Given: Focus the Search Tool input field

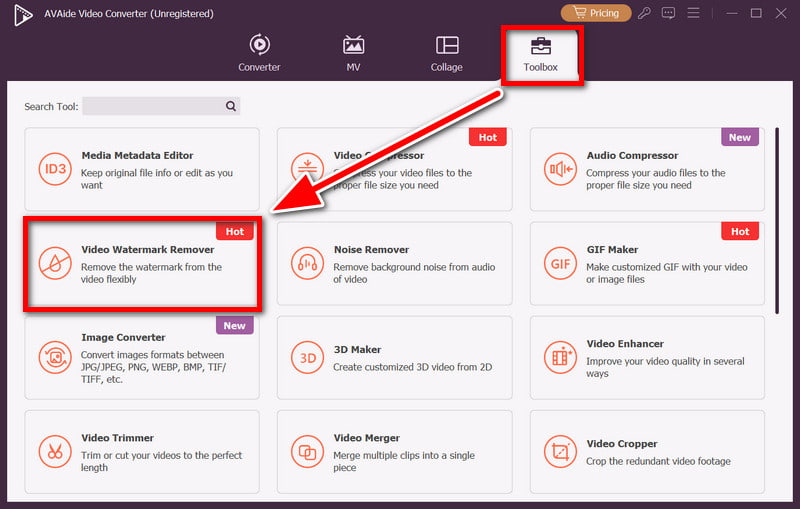Looking at the screenshot, I should 161,106.
